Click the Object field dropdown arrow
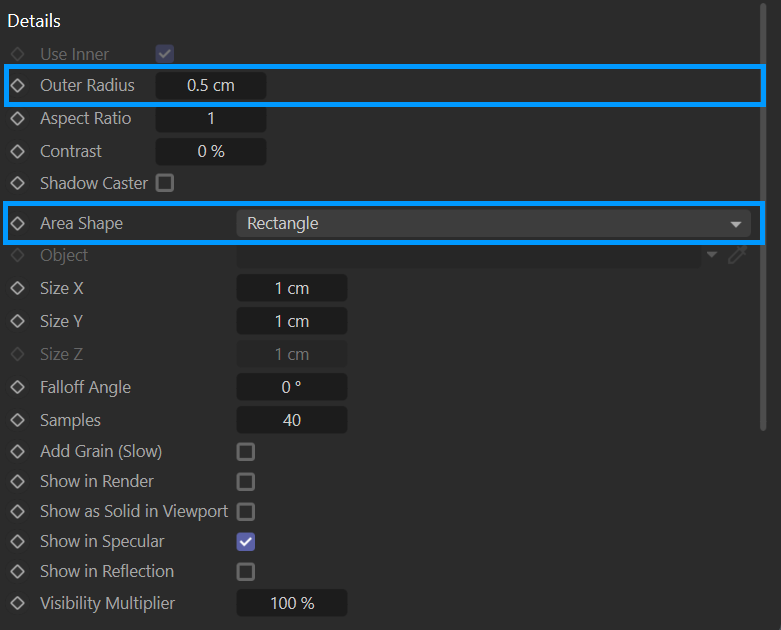The image size is (781, 630). 712,255
